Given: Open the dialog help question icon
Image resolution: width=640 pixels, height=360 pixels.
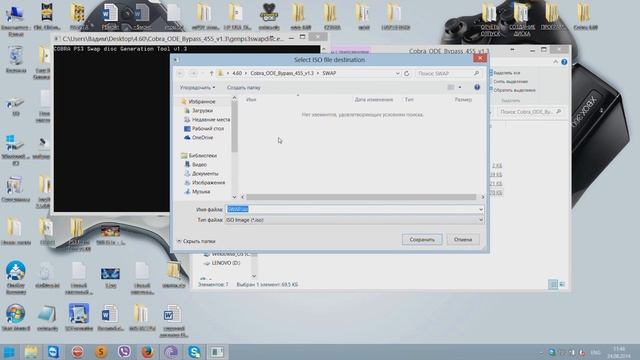Looking at the screenshot, I should tap(477, 87).
